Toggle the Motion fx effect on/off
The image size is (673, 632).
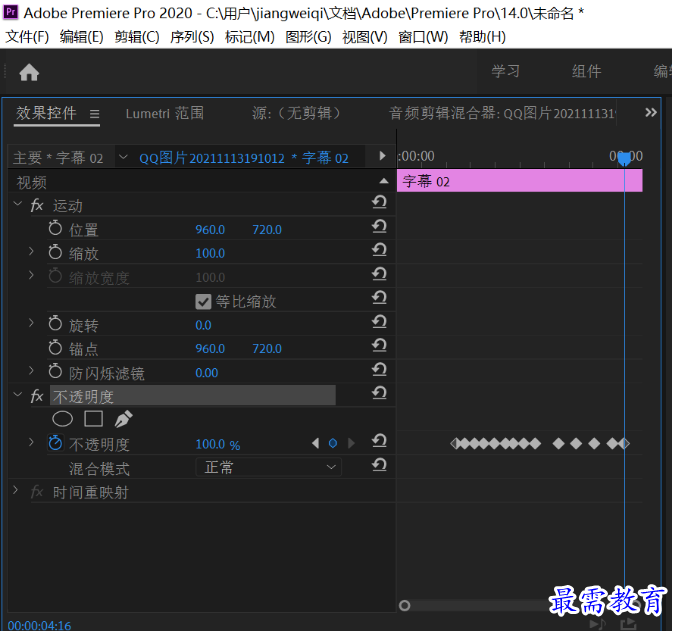coord(37,205)
